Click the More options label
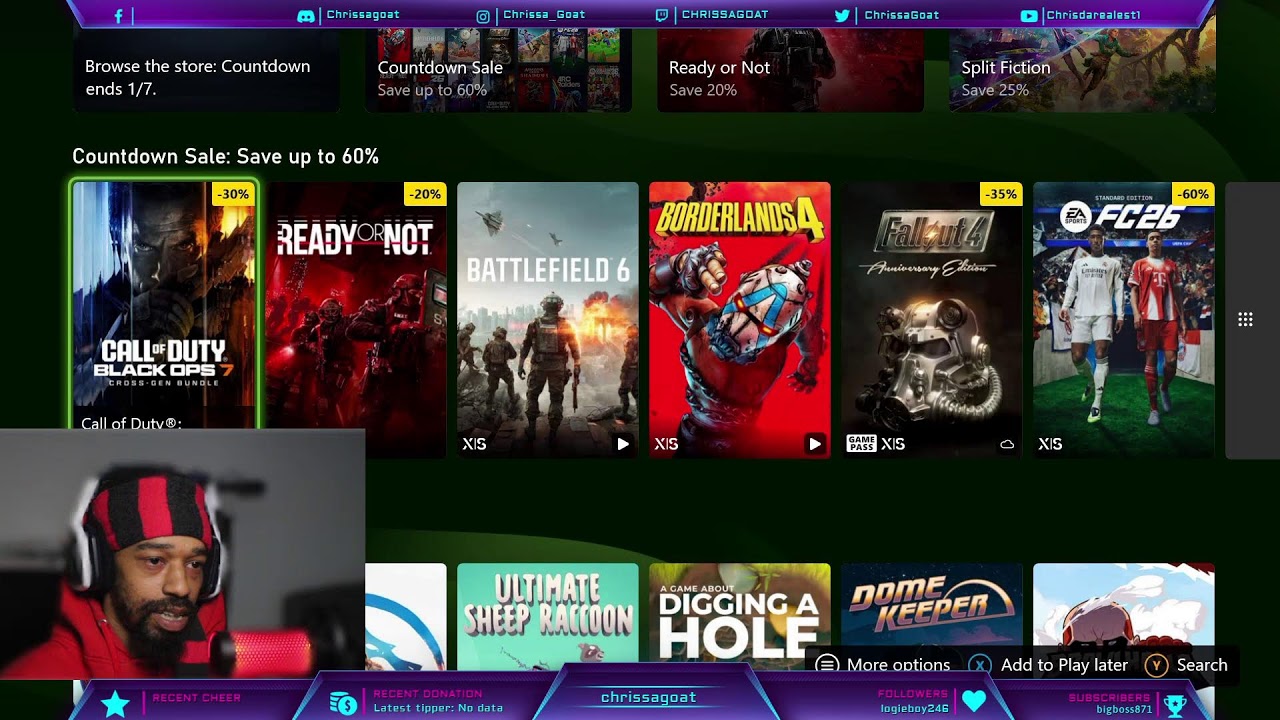1280x720 pixels. (898, 665)
